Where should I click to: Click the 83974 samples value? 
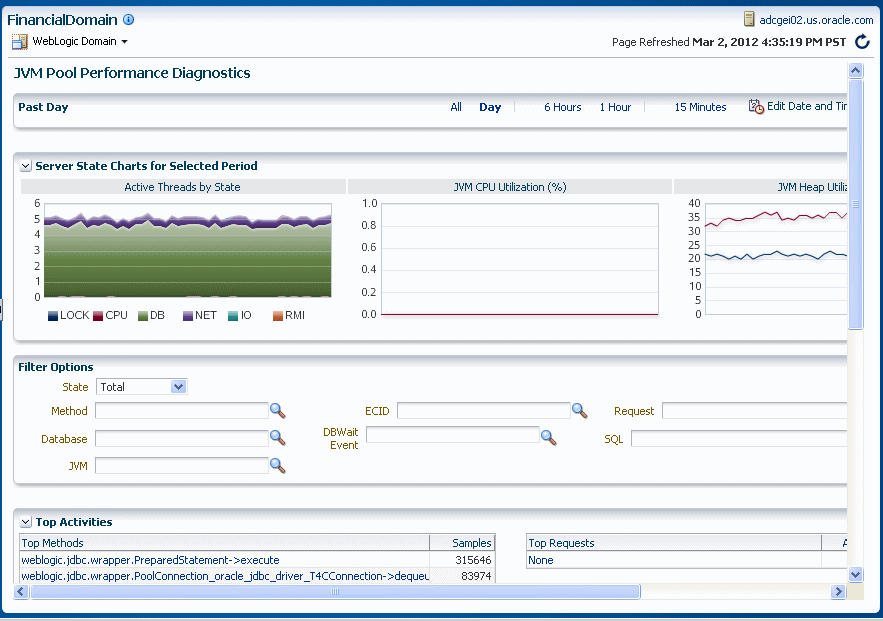coord(476,576)
